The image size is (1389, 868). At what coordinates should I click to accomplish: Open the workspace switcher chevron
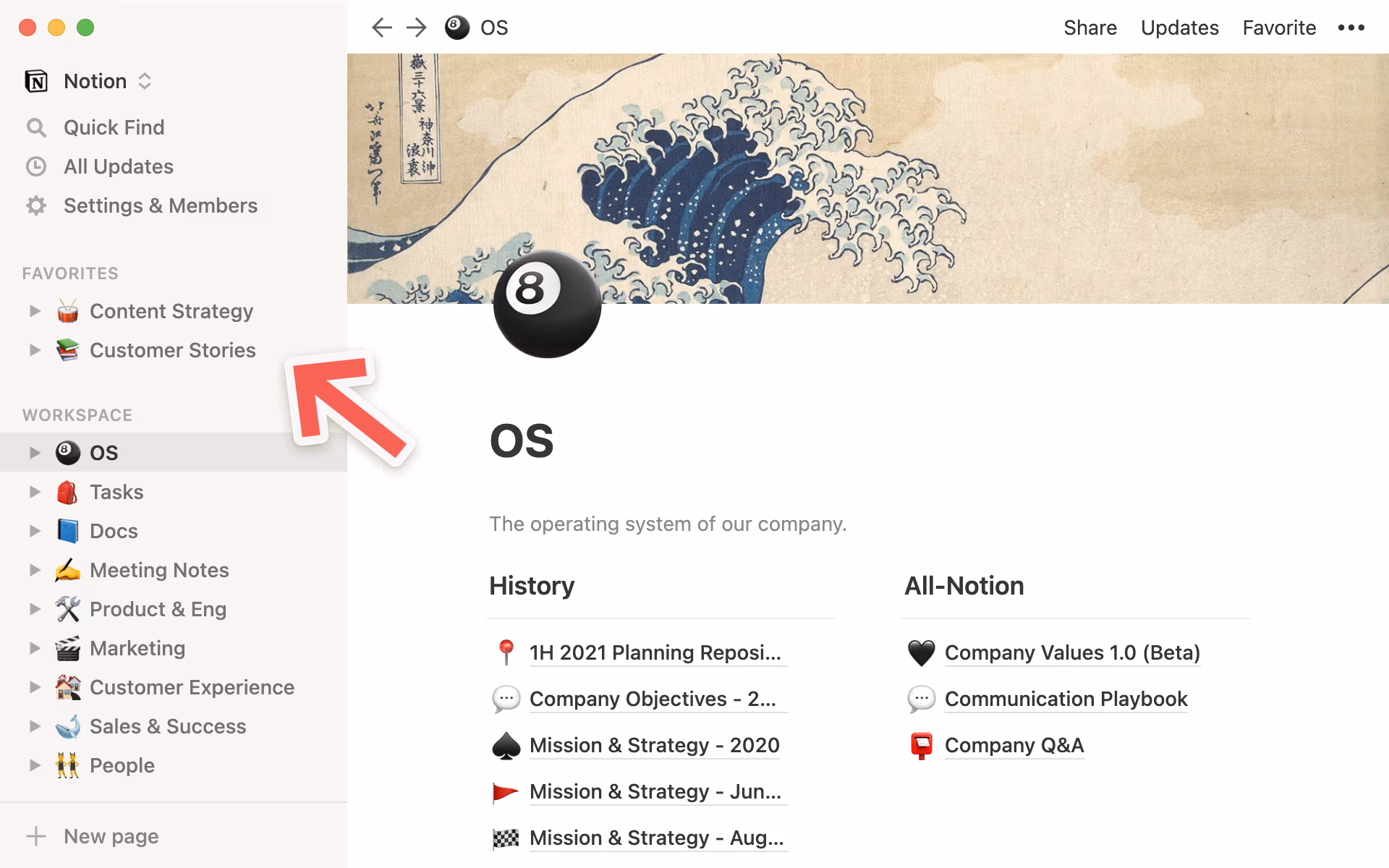click(x=145, y=81)
